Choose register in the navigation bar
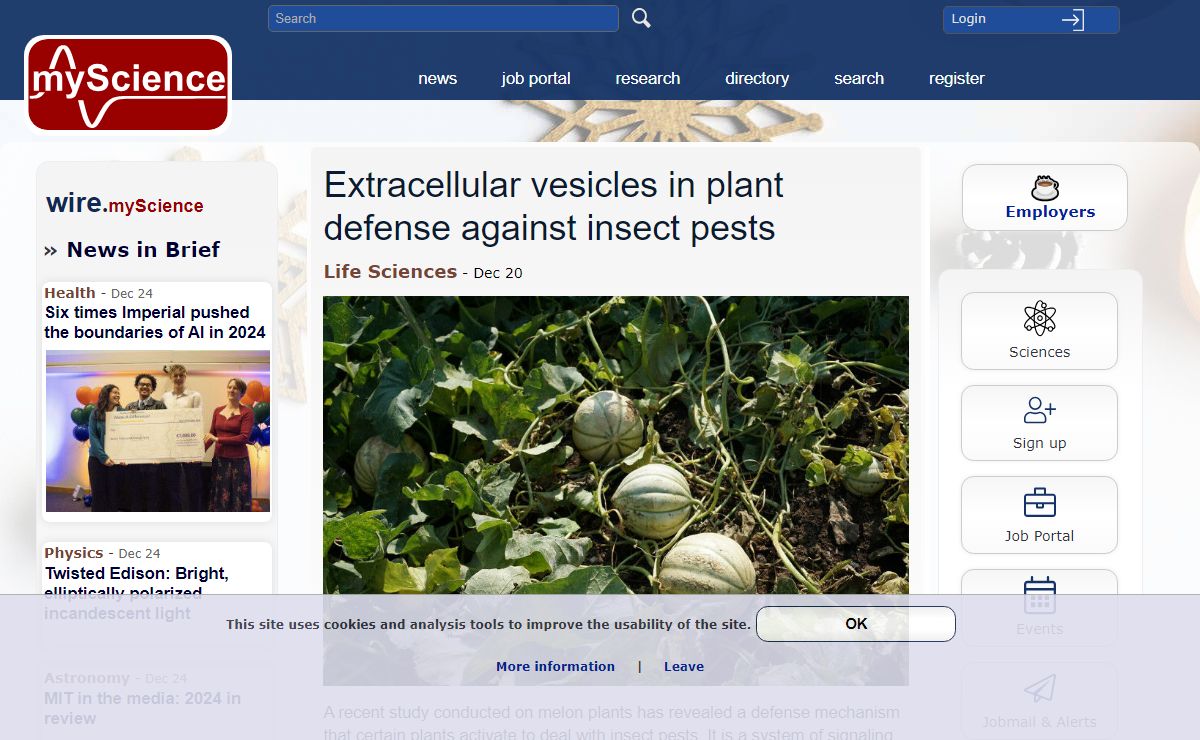Screen dimensions: 1200x740 point(957,78)
